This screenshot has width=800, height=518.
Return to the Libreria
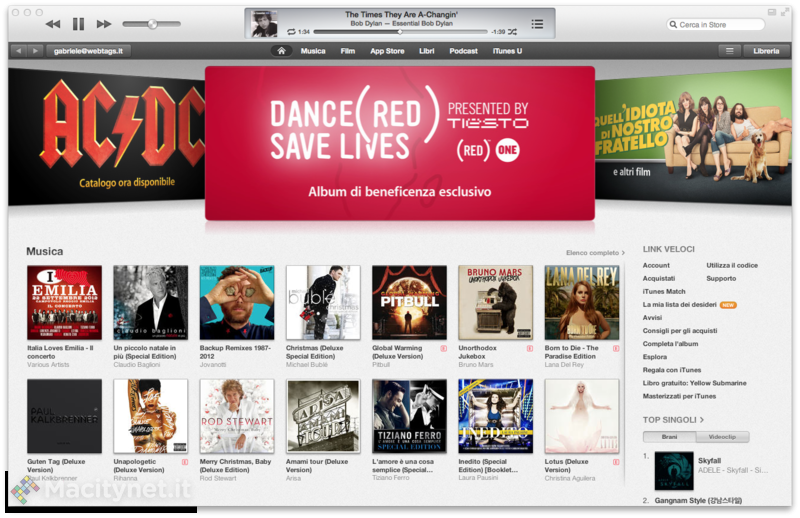pos(766,51)
